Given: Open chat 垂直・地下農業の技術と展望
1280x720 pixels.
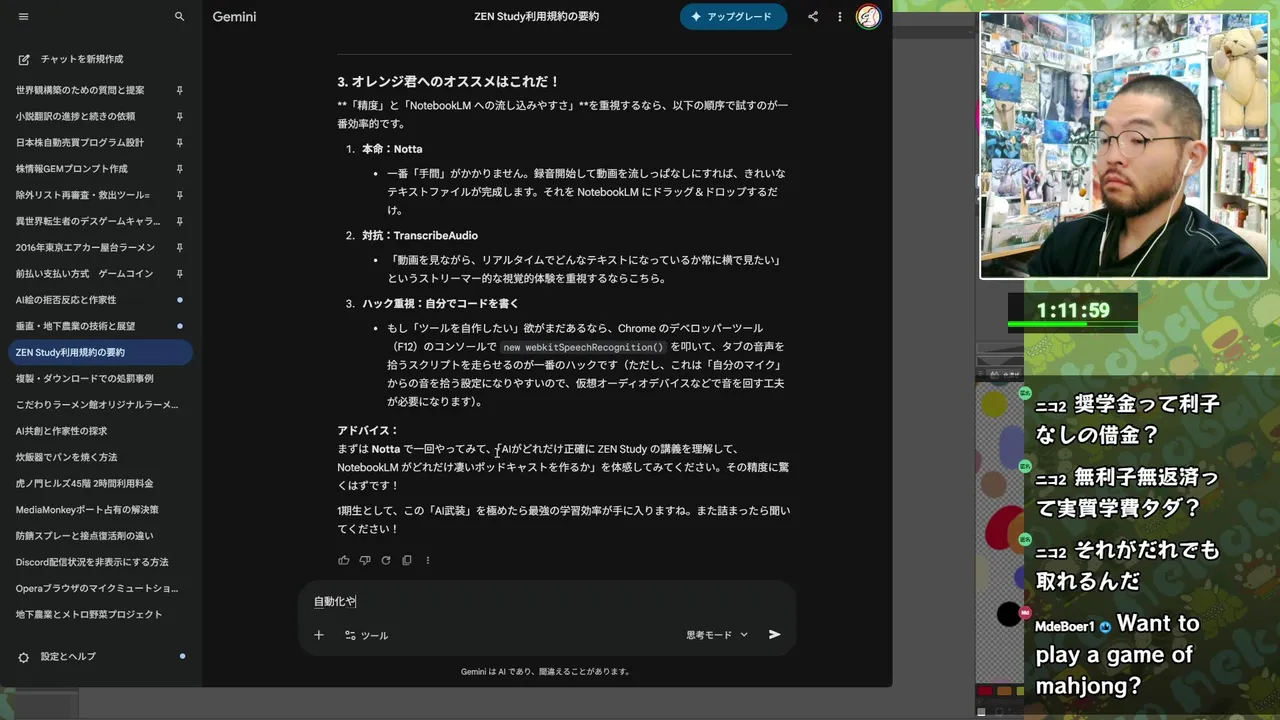Looking at the screenshot, I should point(75,326).
